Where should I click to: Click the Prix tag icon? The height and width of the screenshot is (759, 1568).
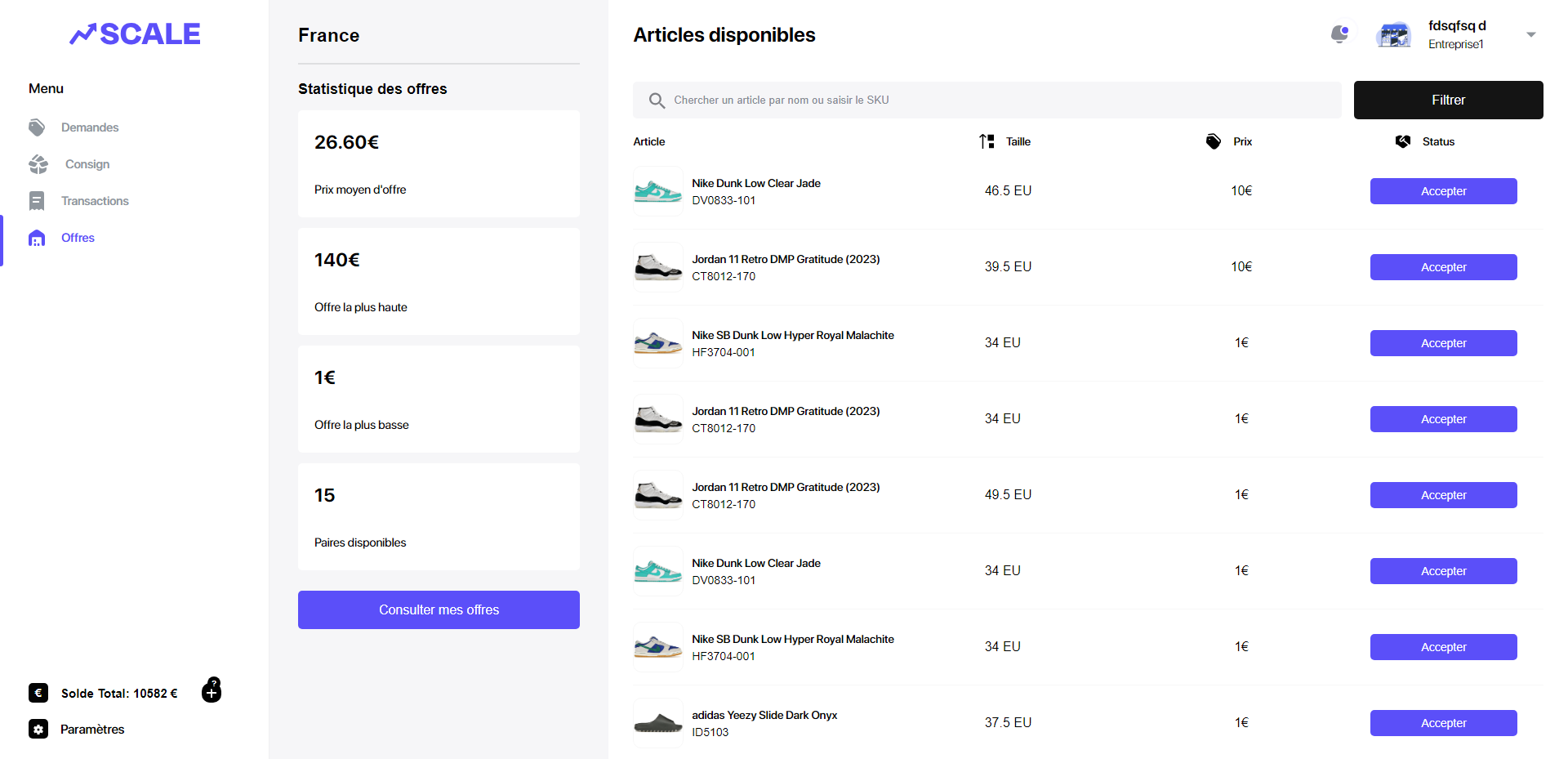pyautogui.click(x=1214, y=141)
